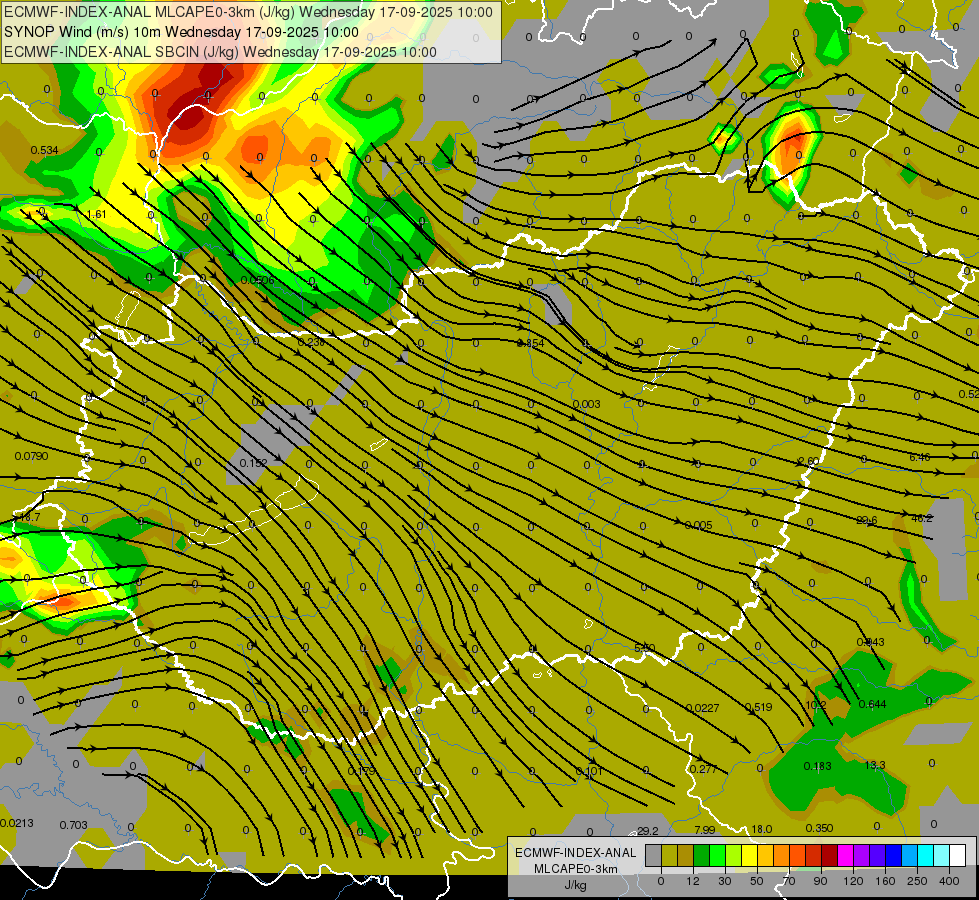Click the map value '10.2'
The height and width of the screenshot is (900, 979).
(x=816, y=705)
